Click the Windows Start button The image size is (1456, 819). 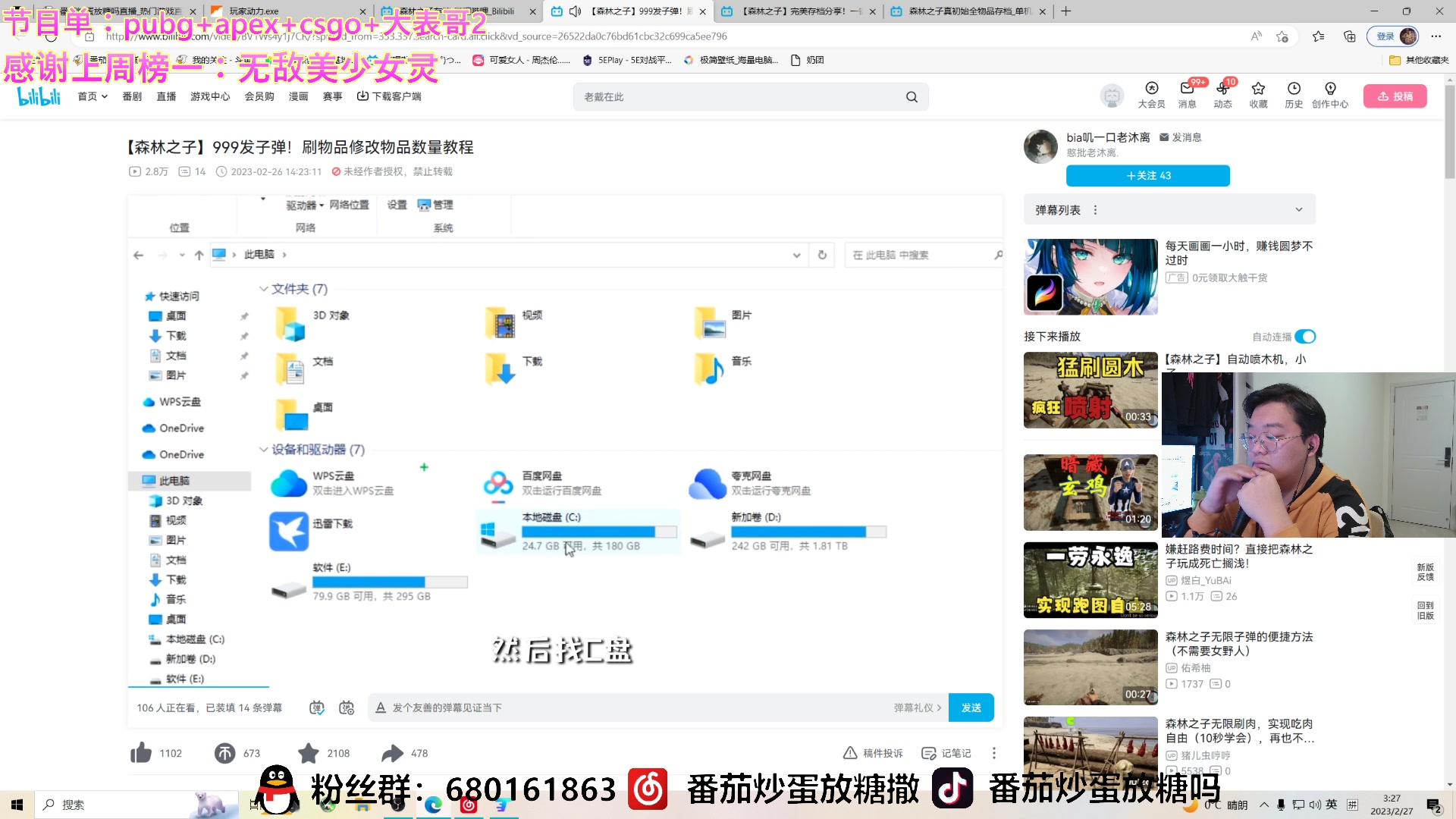coord(17,805)
